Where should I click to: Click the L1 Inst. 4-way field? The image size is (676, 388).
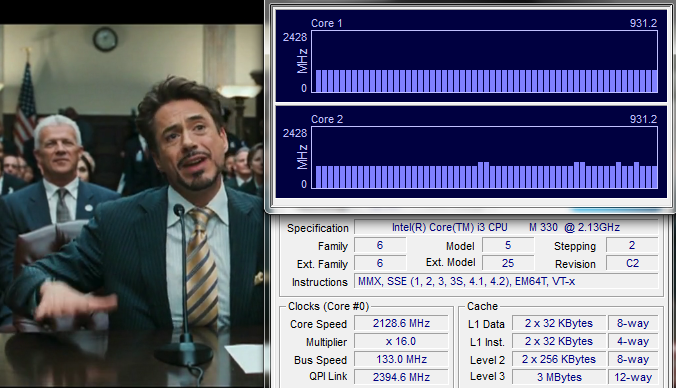click(x=633, y=341)
